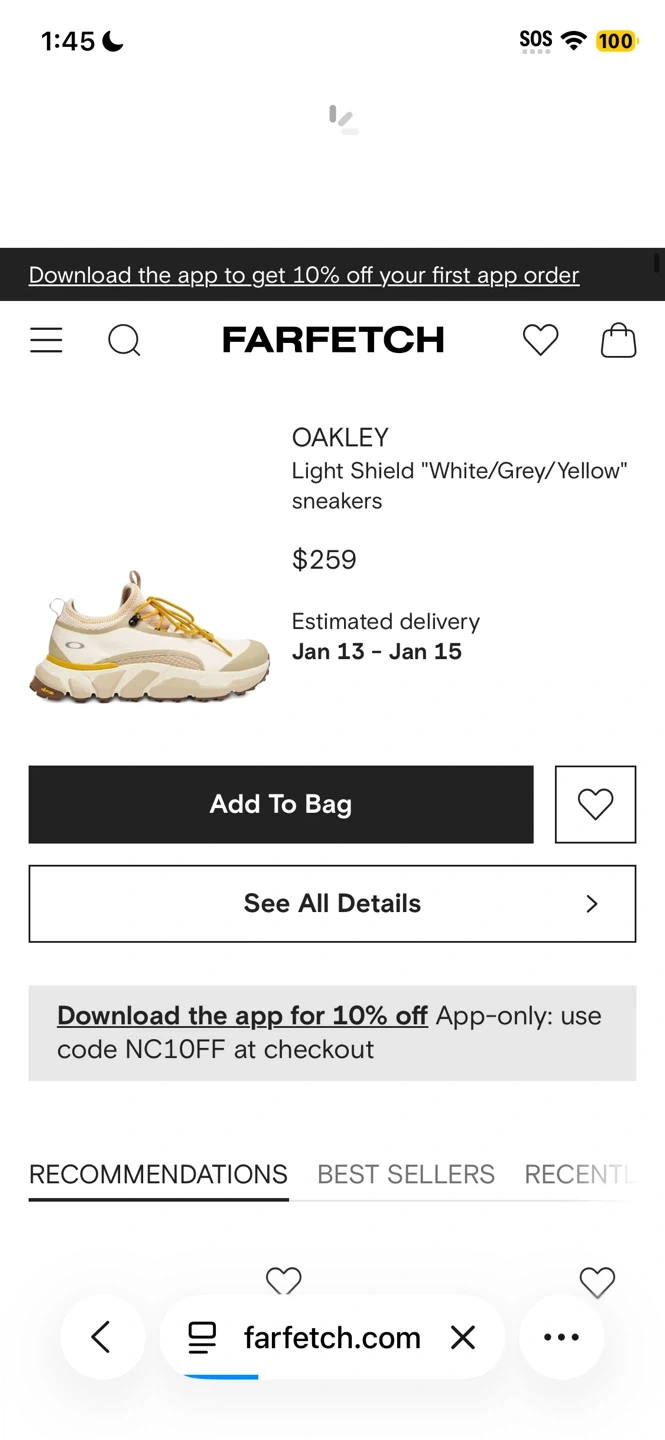Viewport: 665px width, 1440px height.
Task: Switch to the Best Sellers tab
Action: [x=406, y=1174]
